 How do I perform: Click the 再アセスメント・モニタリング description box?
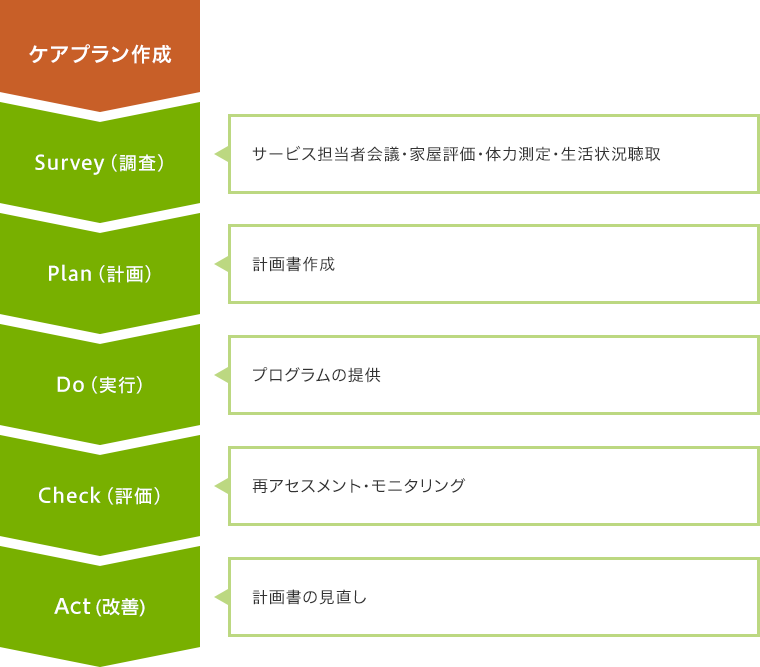494,486
